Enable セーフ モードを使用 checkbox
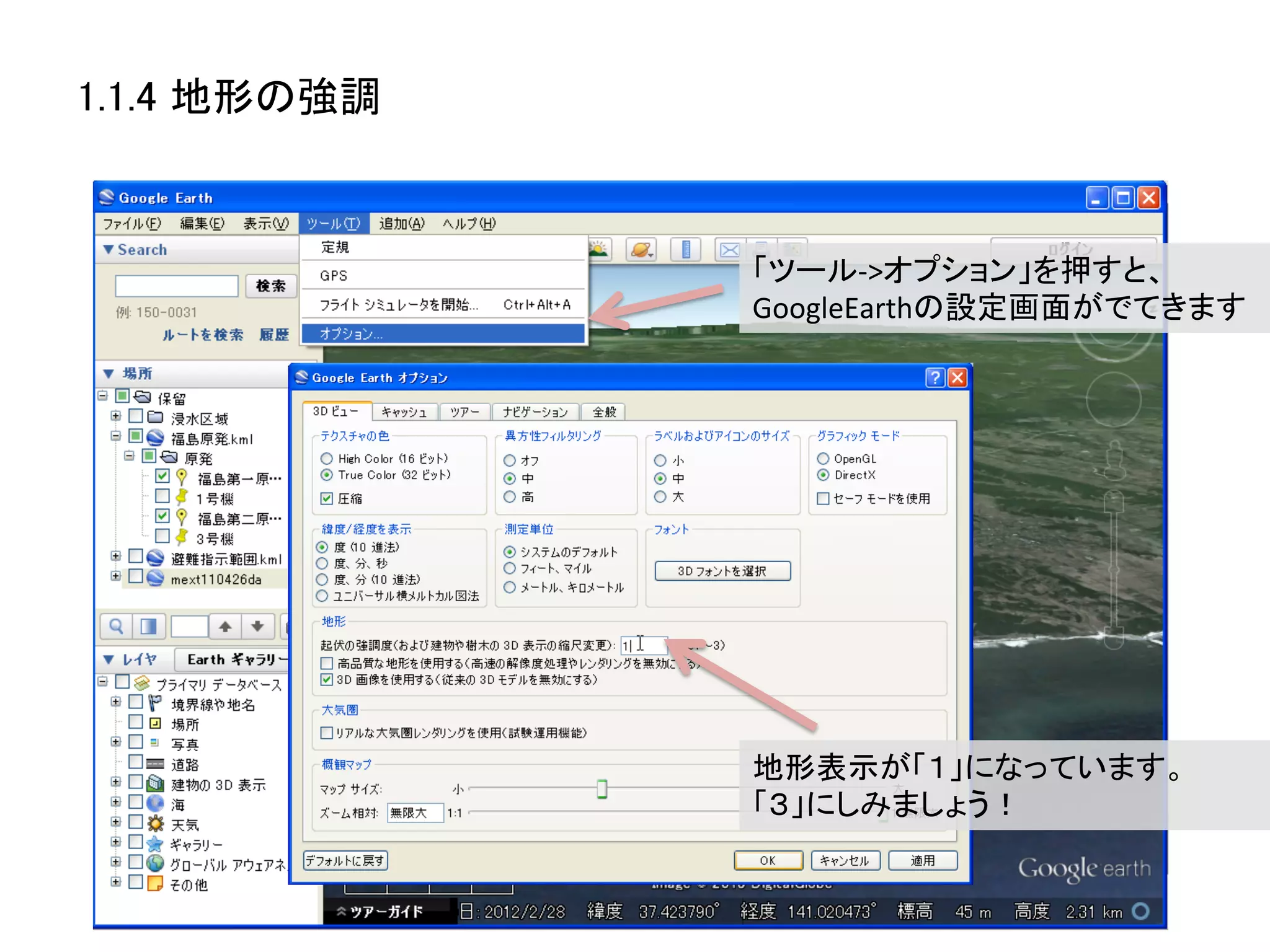This screenshot has height=952, width=1270. coord(824,498)
